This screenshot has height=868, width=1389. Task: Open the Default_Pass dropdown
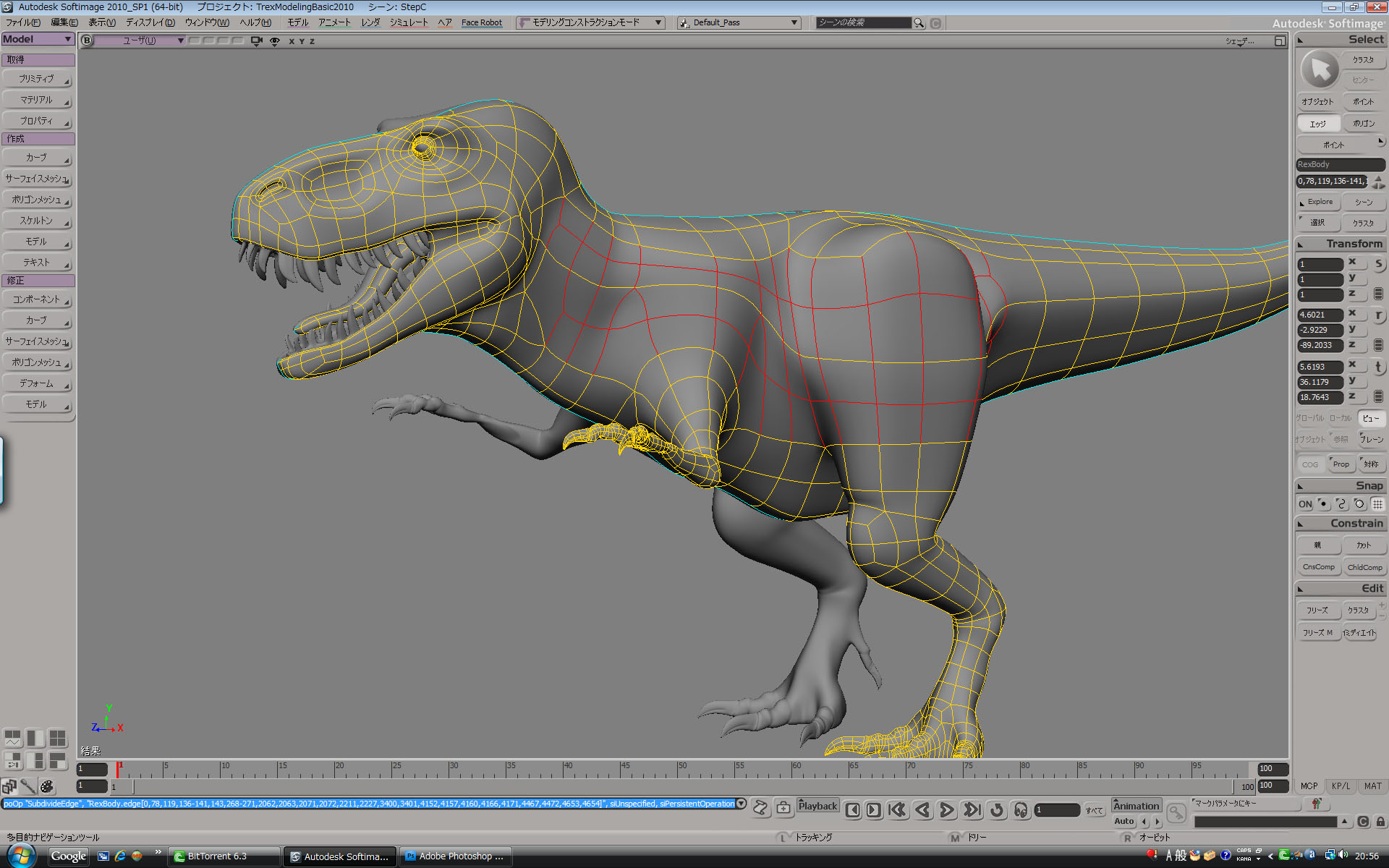pyautogui.click(x=794, y=22)
